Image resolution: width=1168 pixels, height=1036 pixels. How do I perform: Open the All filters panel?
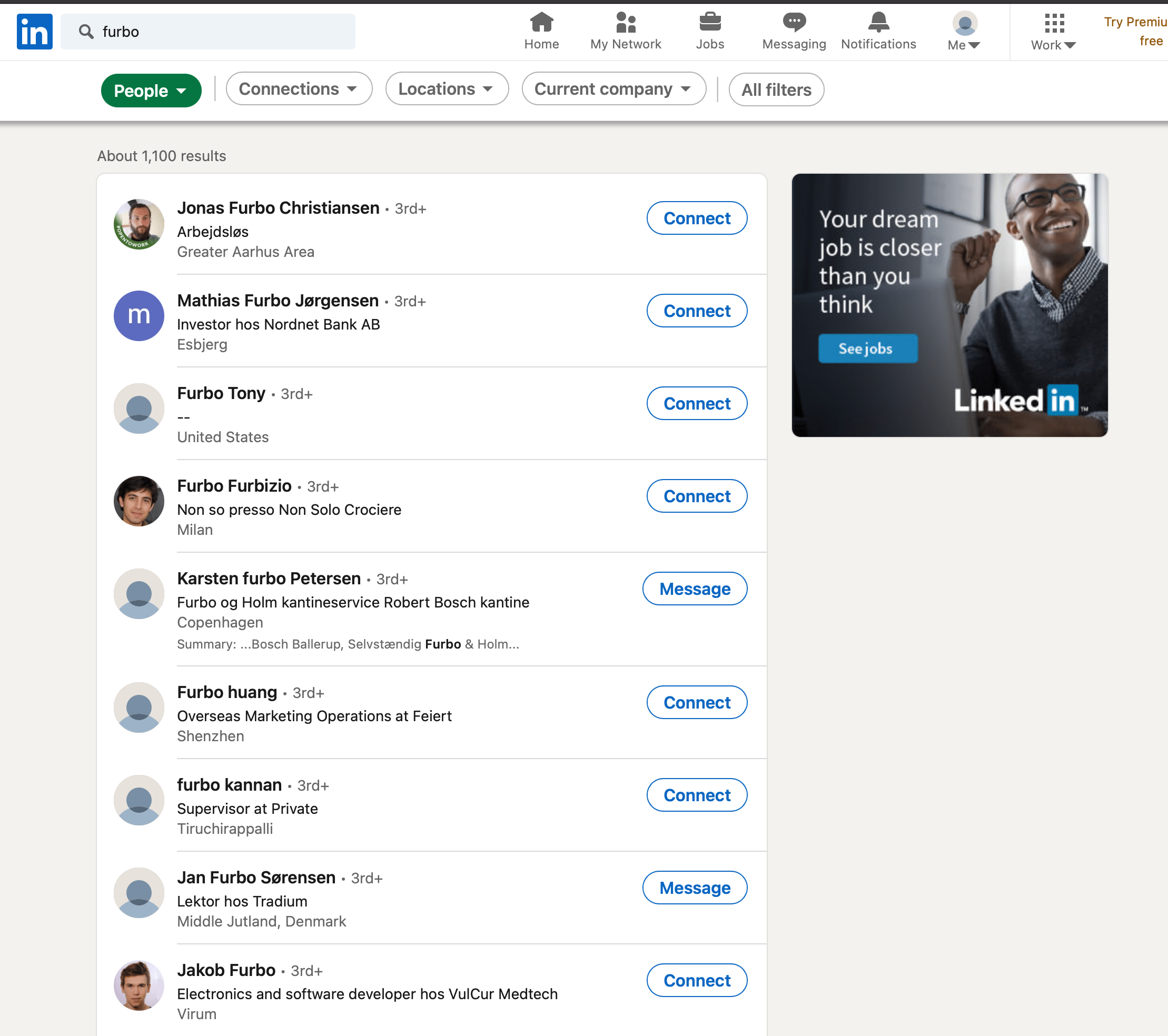click(776, 89)
